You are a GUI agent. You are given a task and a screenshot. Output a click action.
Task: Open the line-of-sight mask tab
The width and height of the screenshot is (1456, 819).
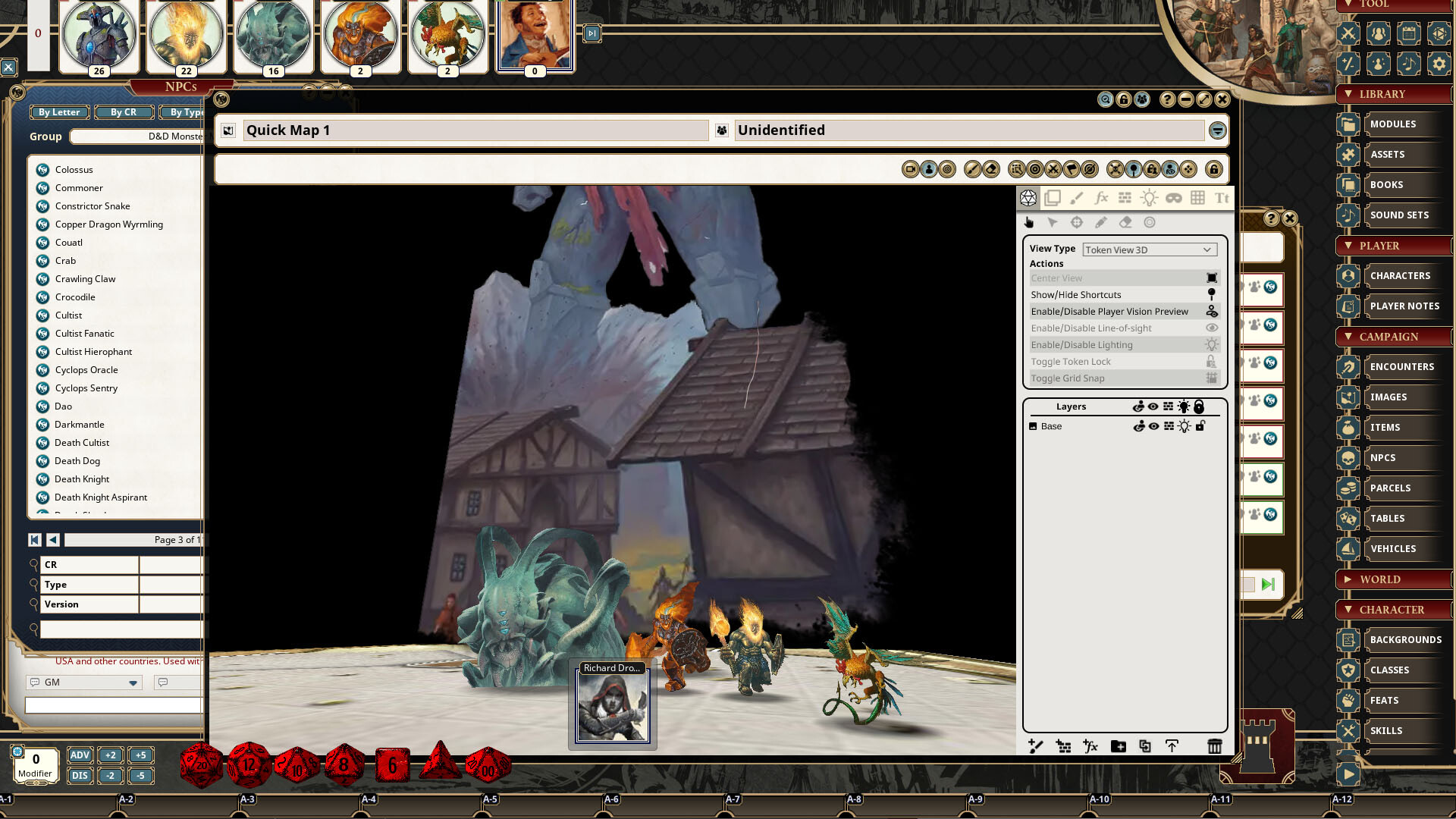[1173, 198]
